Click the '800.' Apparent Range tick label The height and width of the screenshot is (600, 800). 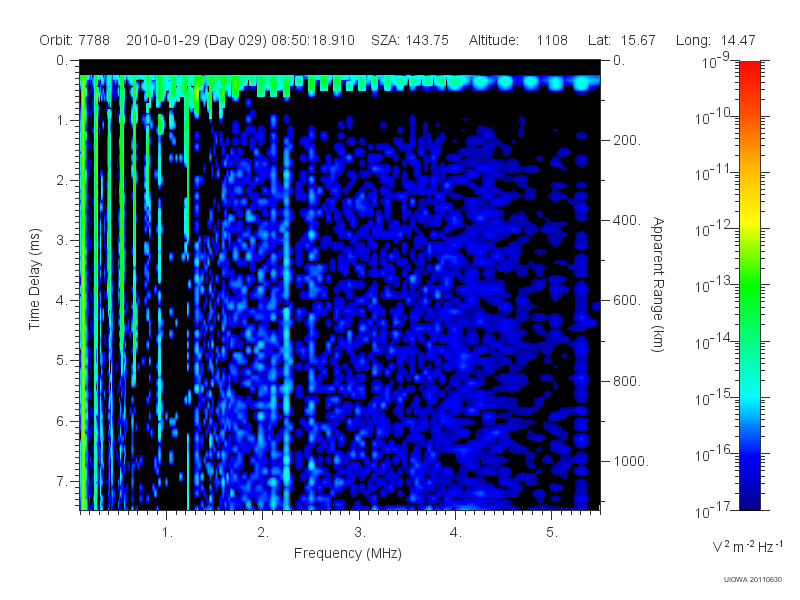coord(627,381)
